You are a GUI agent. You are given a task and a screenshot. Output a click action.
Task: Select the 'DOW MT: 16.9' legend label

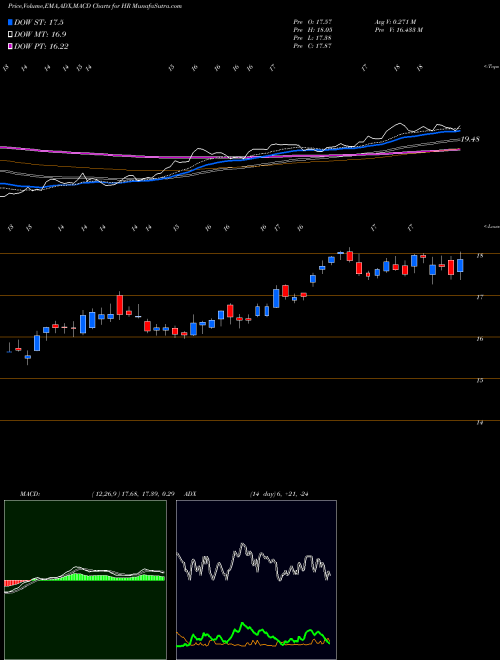click(x=40, y=35)
